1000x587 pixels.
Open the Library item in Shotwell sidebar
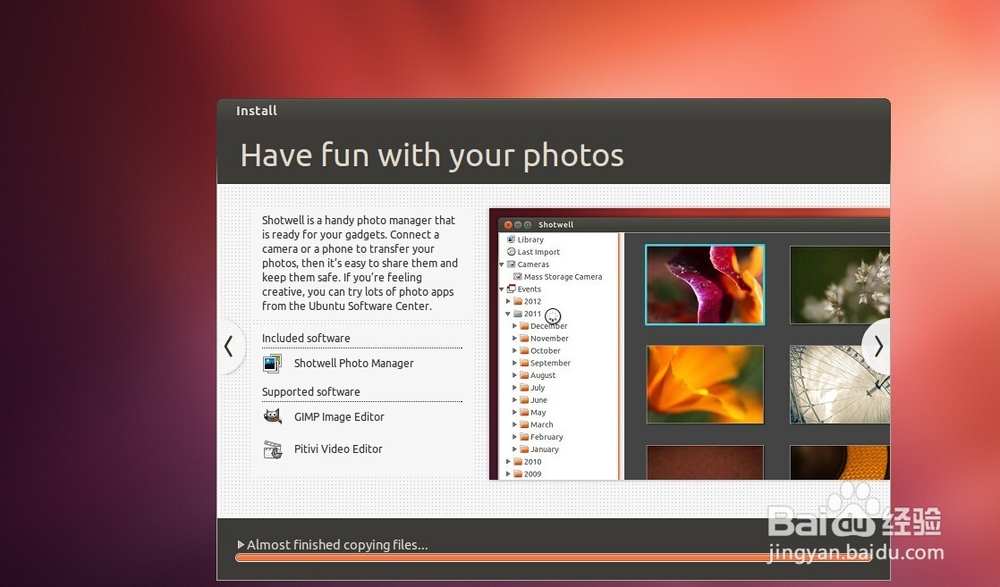coord(513,239)
